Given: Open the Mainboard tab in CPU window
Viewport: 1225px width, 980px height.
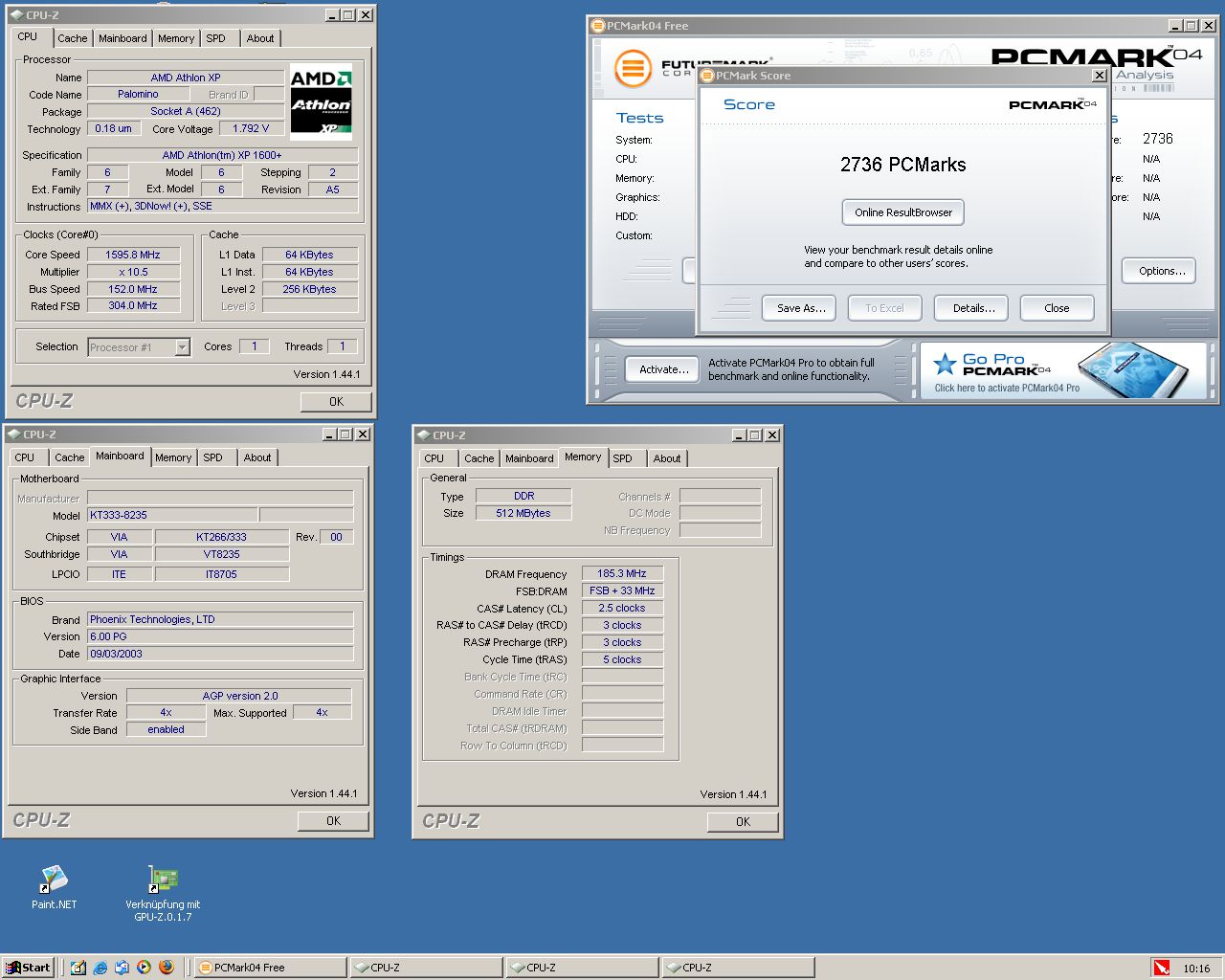Looking at the screenshot, I should pyautogui.click(x=122, y=38).
